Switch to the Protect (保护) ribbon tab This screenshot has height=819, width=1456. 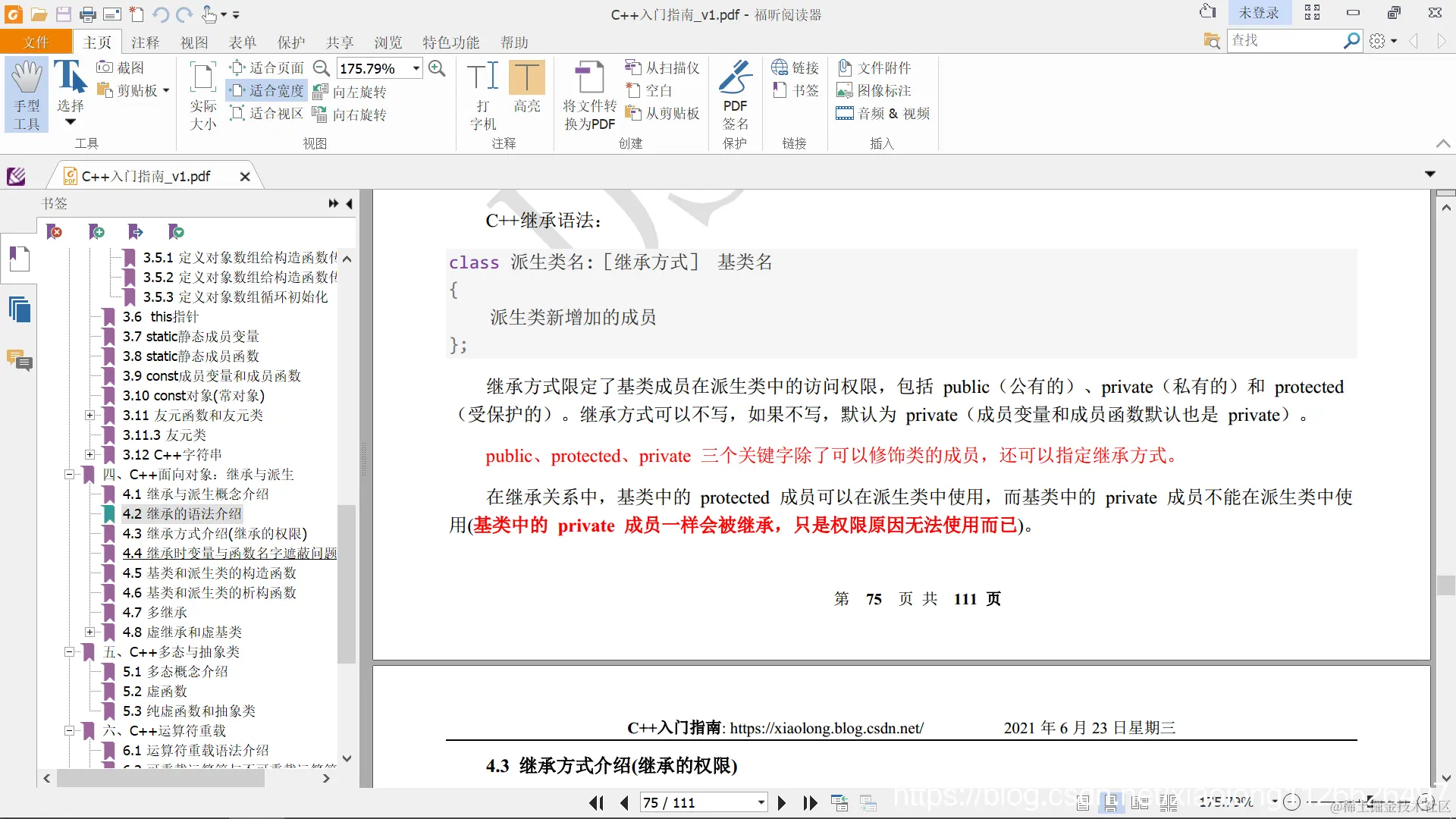pos(291,42)
